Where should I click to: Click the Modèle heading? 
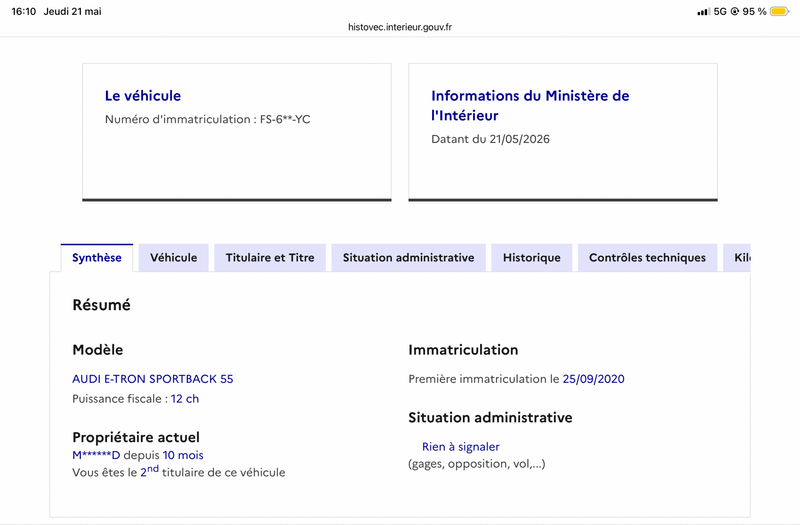97,350
